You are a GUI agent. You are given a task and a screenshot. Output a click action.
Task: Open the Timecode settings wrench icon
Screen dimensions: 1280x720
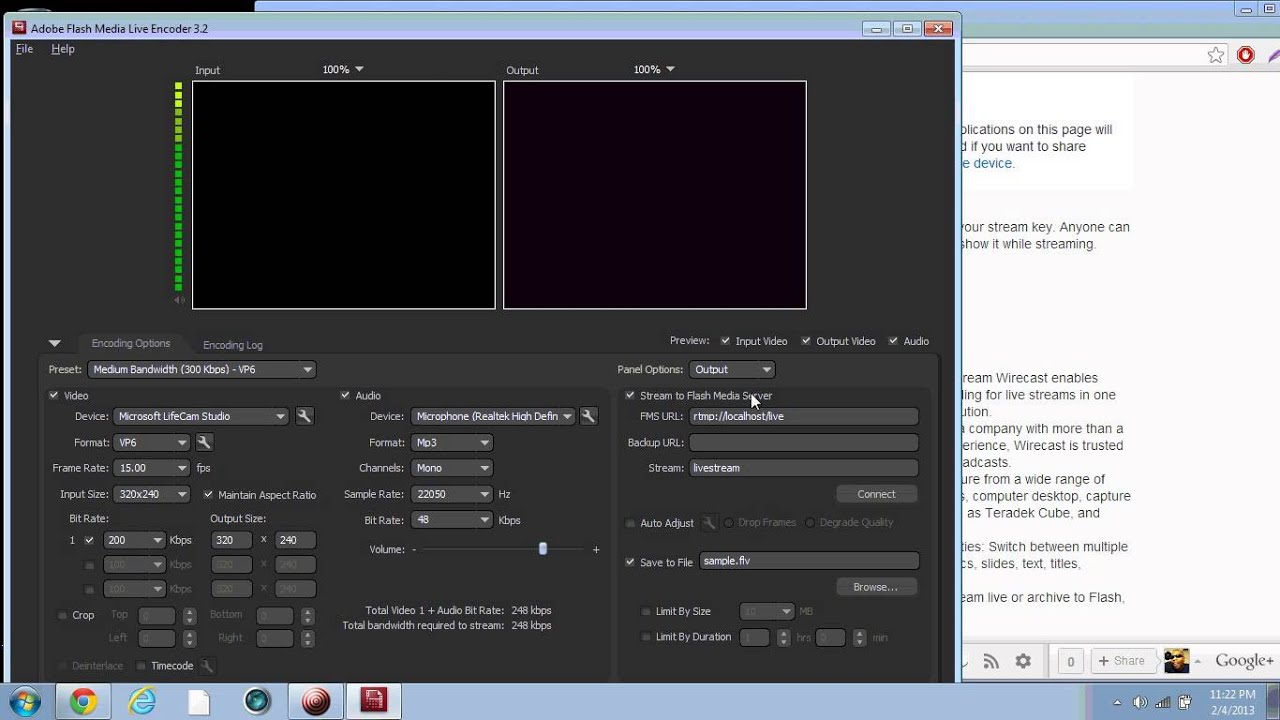(x=207, y=666)
